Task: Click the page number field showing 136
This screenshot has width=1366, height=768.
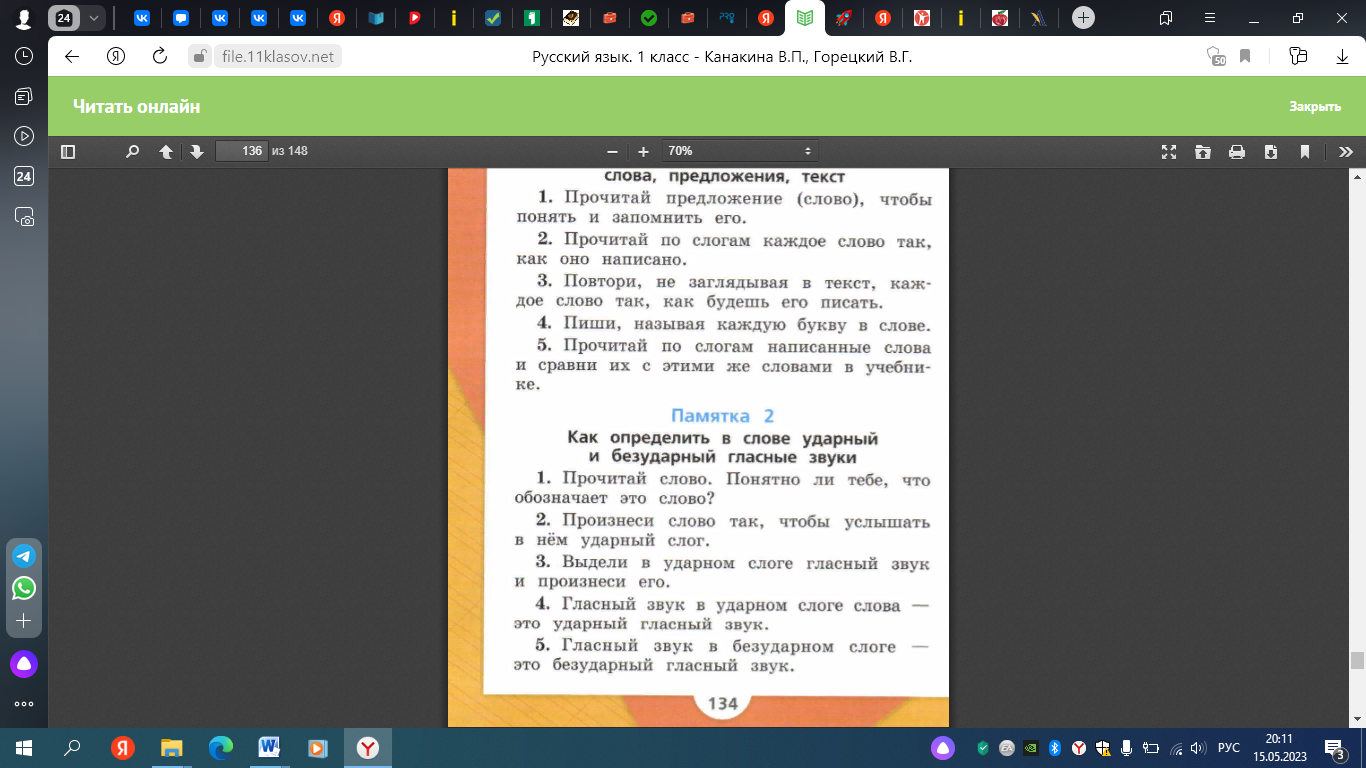Action: tap(241, 151)
